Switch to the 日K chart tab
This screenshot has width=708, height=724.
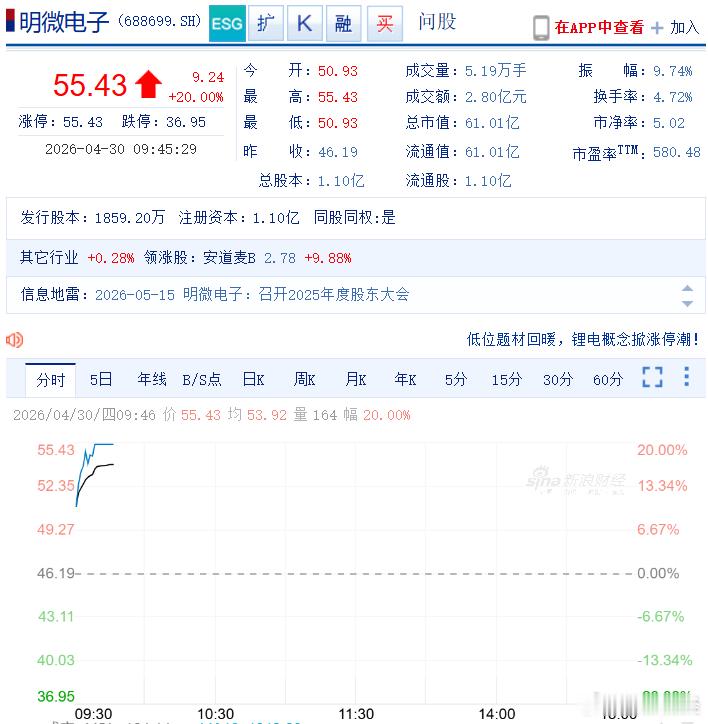pos(253,380)
